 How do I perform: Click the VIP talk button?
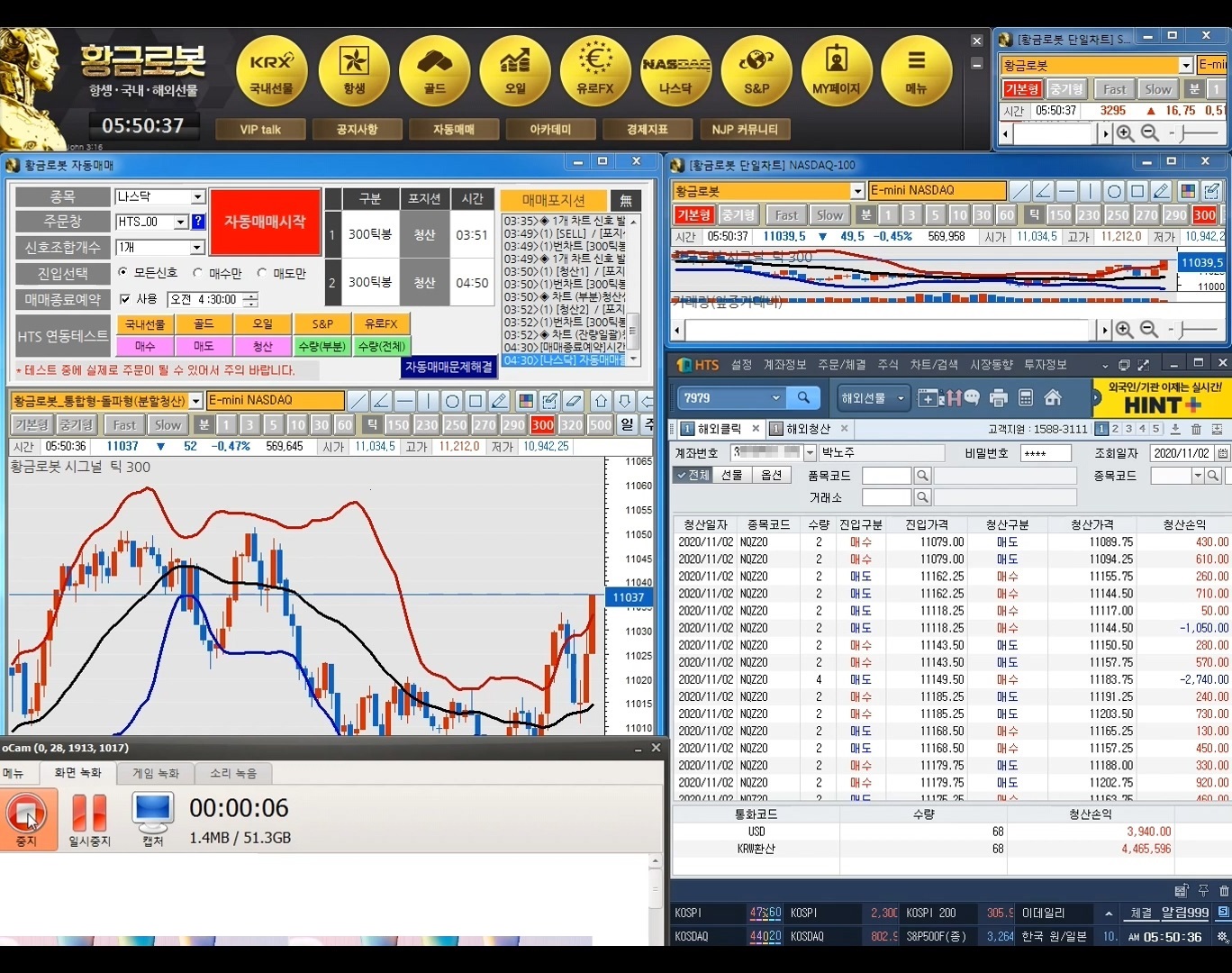click(x=260, y=130)
